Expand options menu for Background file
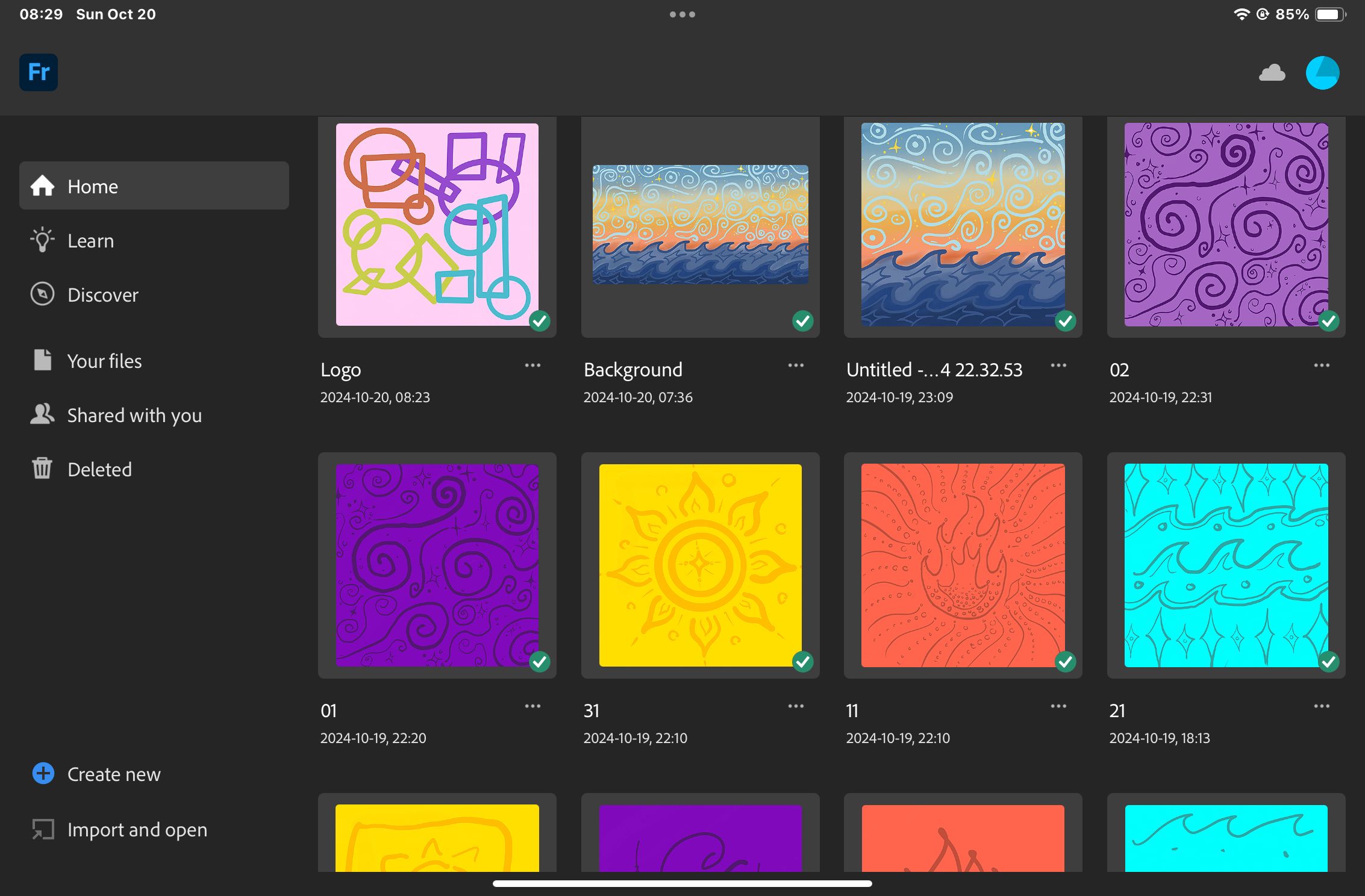1365x896 pixels. pos(797,365)
